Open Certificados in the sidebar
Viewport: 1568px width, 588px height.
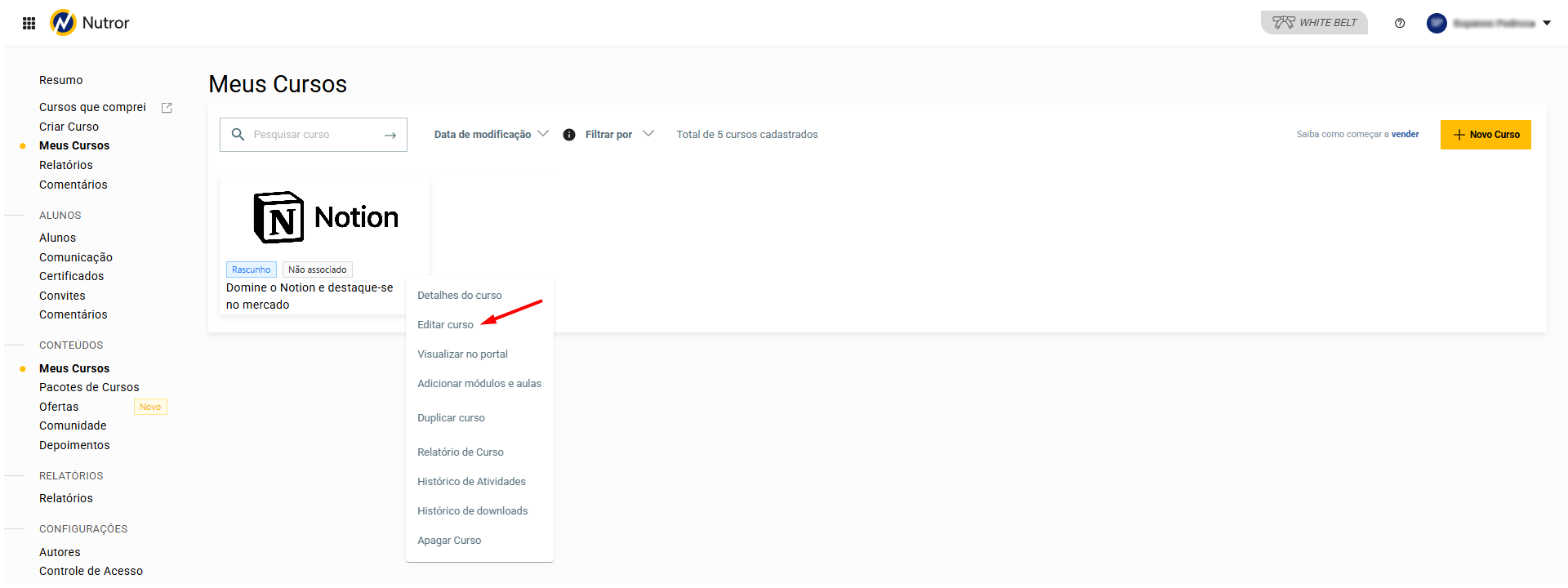(72, 276)
